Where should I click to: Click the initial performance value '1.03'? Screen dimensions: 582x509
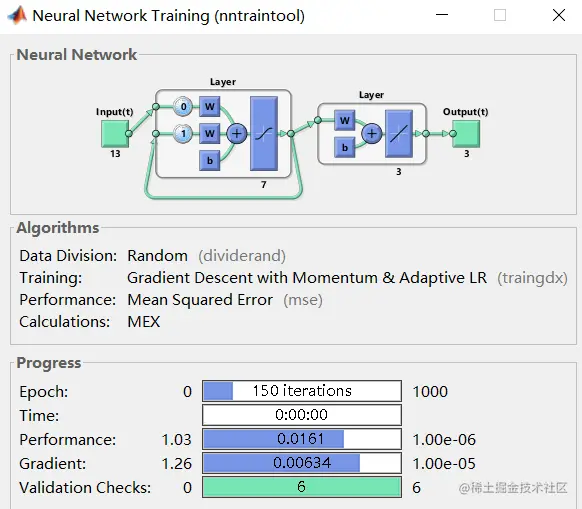click(177, 440)
